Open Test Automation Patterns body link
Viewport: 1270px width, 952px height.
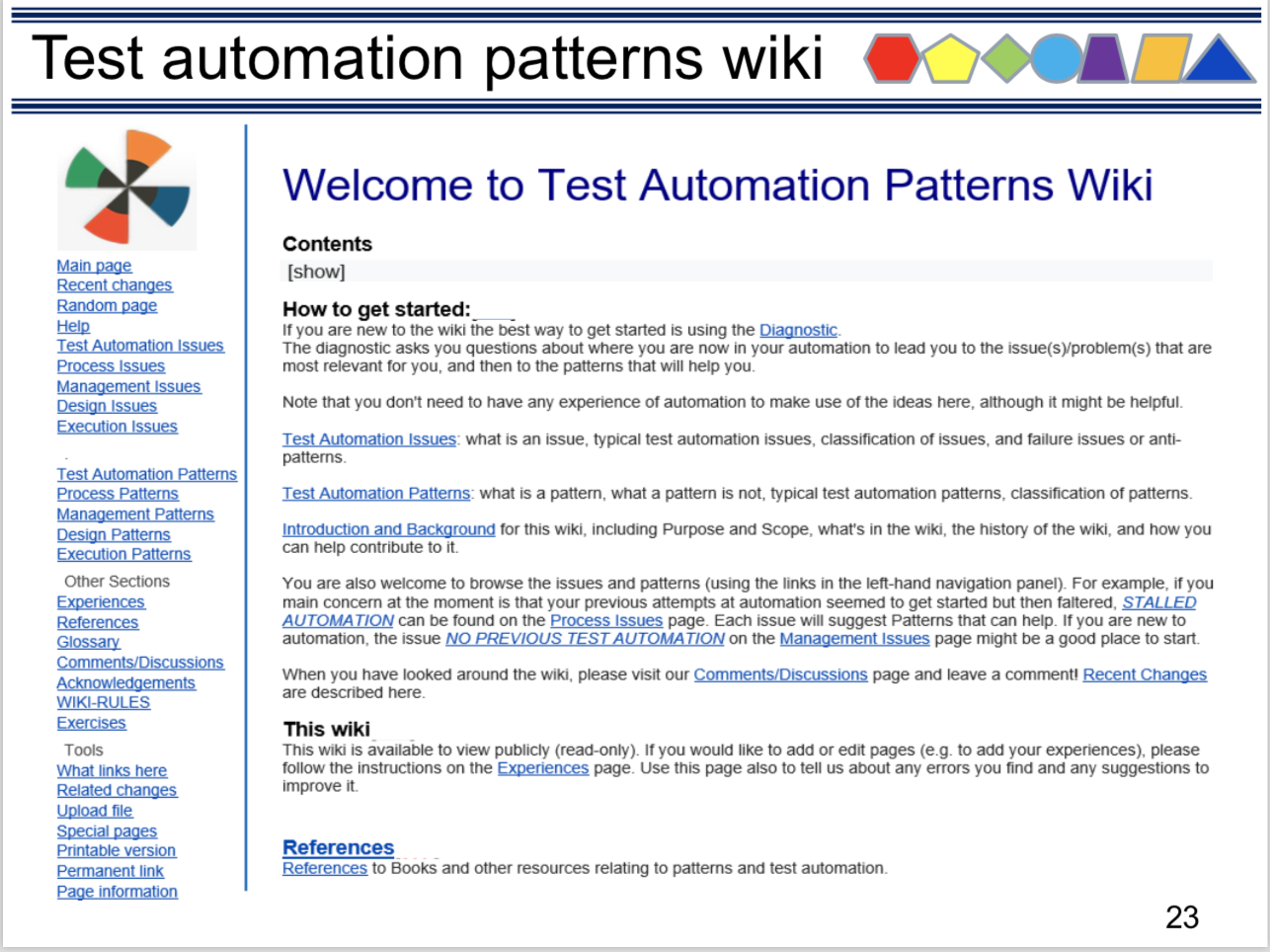click(376, 493)
